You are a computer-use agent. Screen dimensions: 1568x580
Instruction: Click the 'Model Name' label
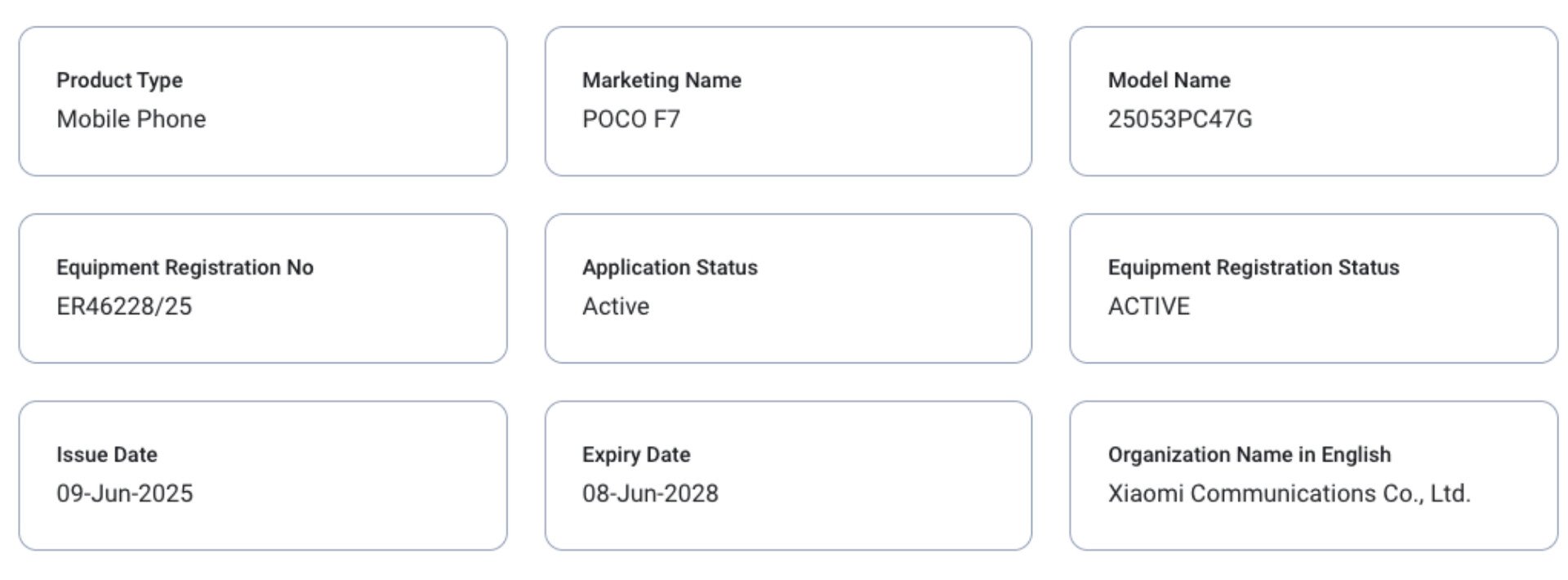[1169, 80]
